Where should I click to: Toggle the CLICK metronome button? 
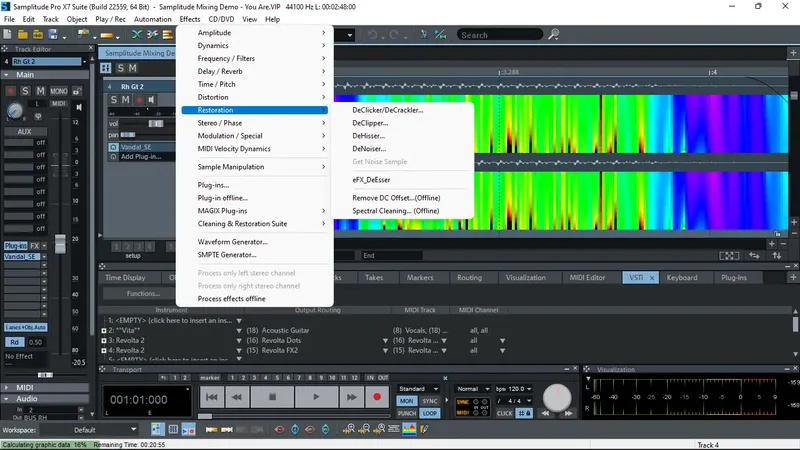pos(505,412)
